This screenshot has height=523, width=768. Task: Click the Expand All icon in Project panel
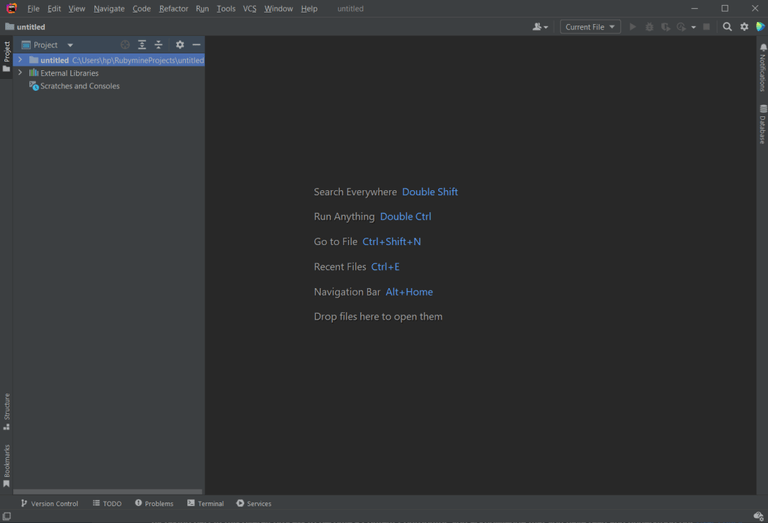pyautogui.click(x=142, y=45)
